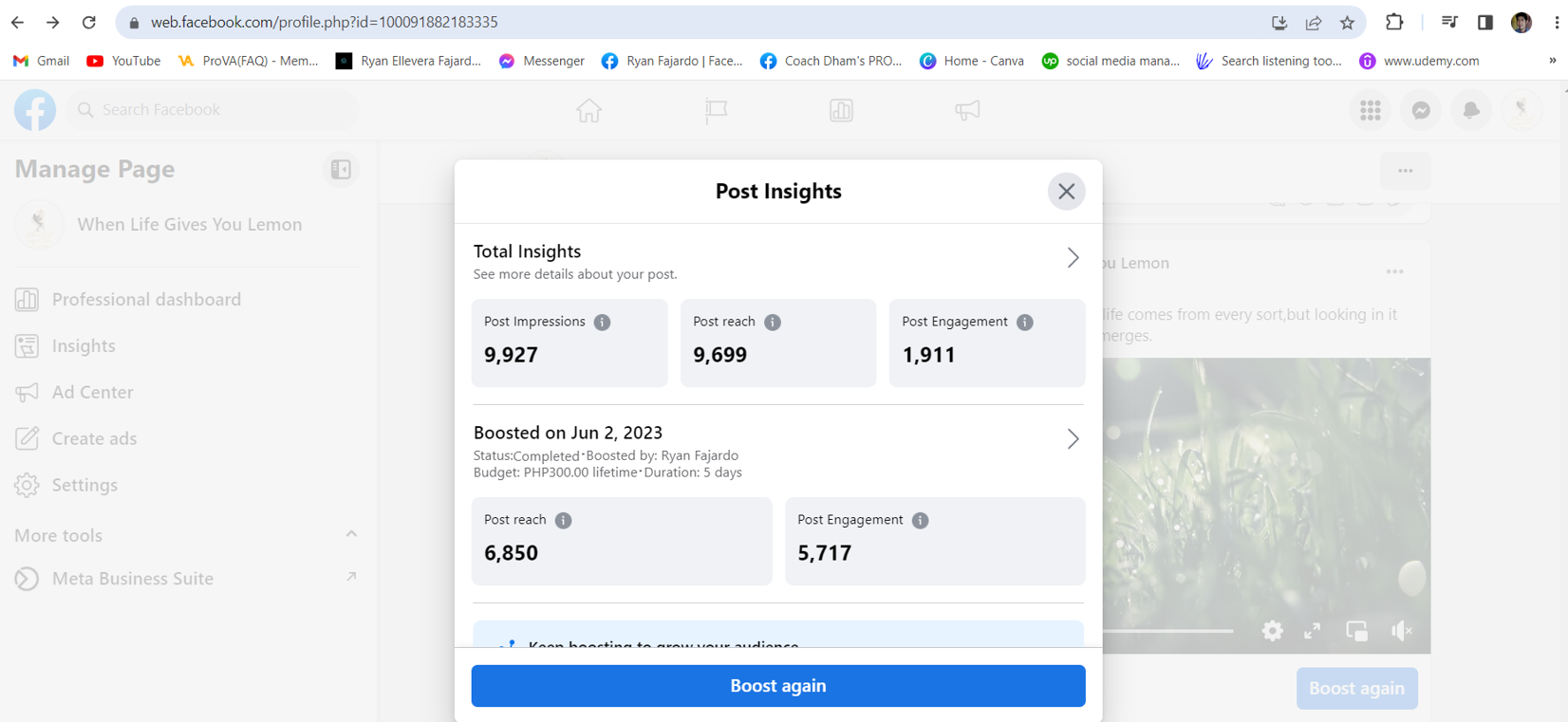Toggle the Manage Page sidebar panel
Screen dimensions: 1568x722
[341, 170]
